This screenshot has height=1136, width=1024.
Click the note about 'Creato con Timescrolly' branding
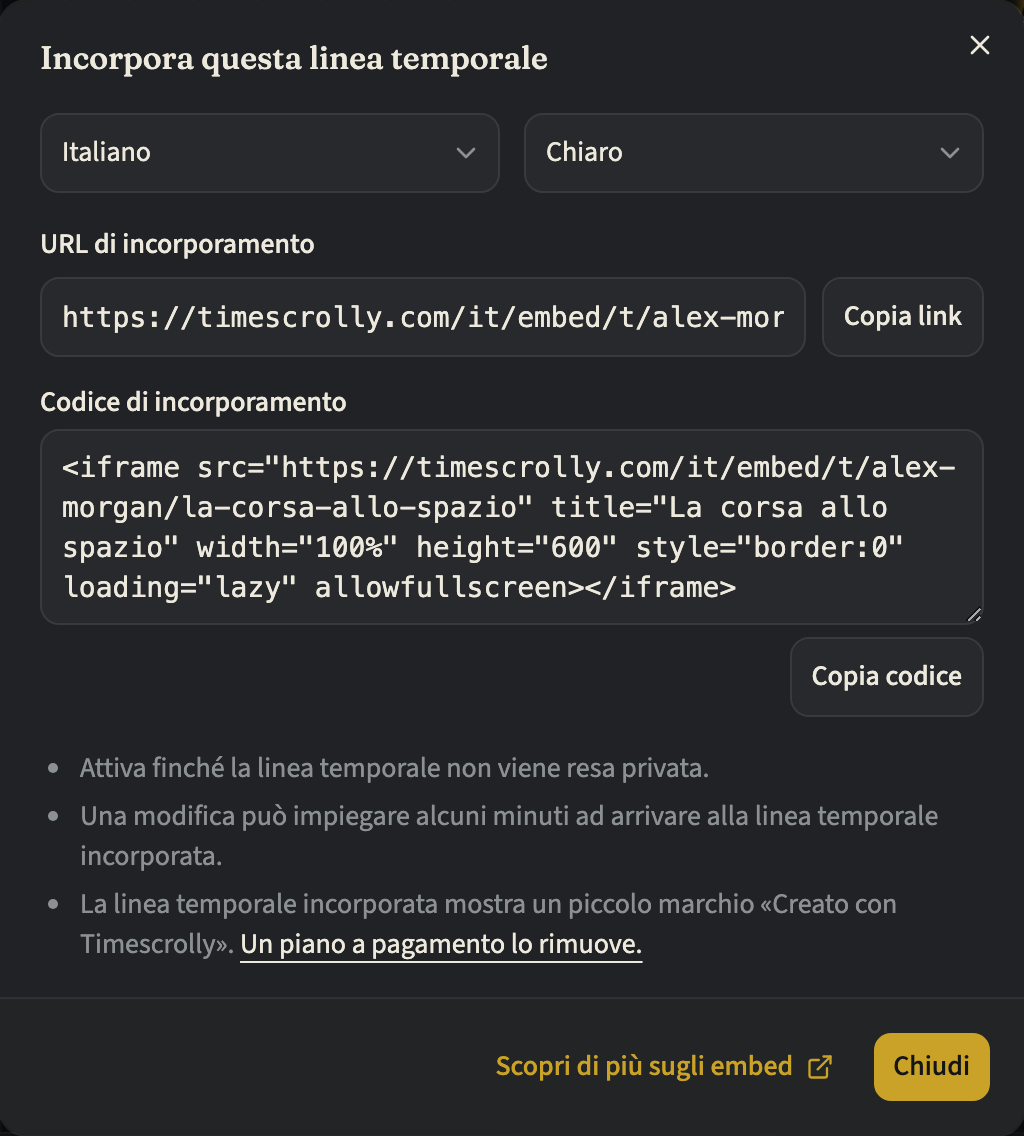tap(488, 924)
